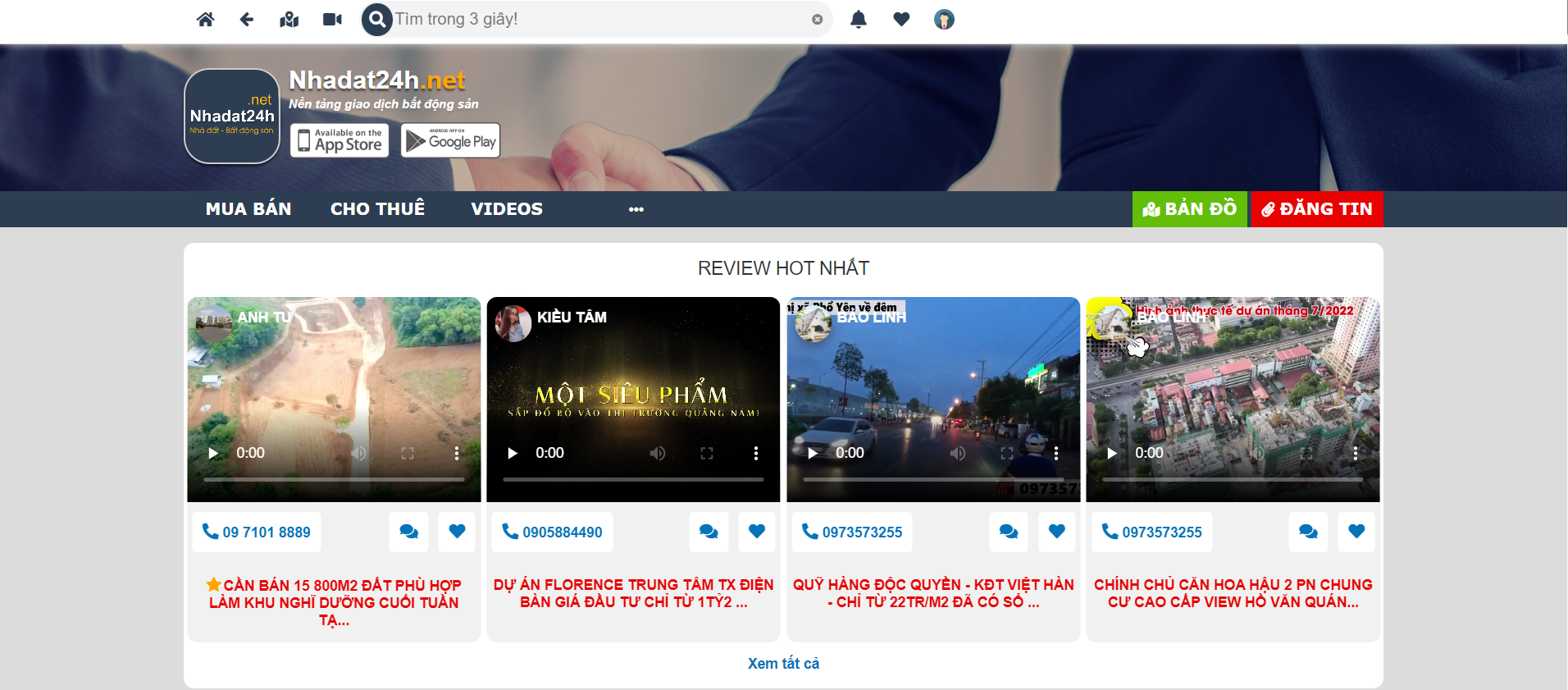Click the back arrow icon

pyautogui.click(x=247, y=20)
